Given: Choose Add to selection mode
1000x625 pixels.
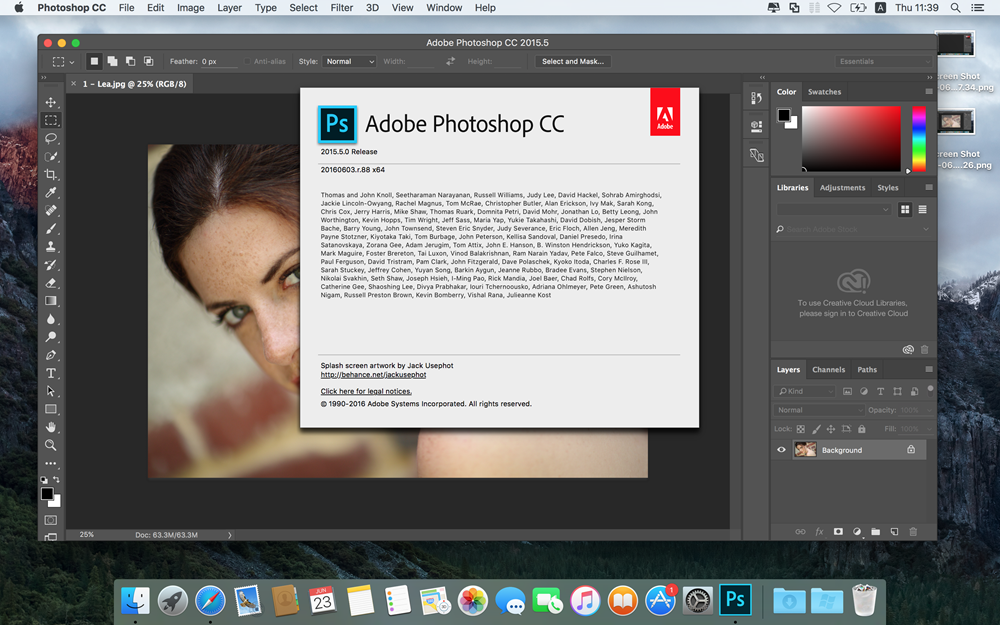Looking at the screenshot, I should 112,61.
